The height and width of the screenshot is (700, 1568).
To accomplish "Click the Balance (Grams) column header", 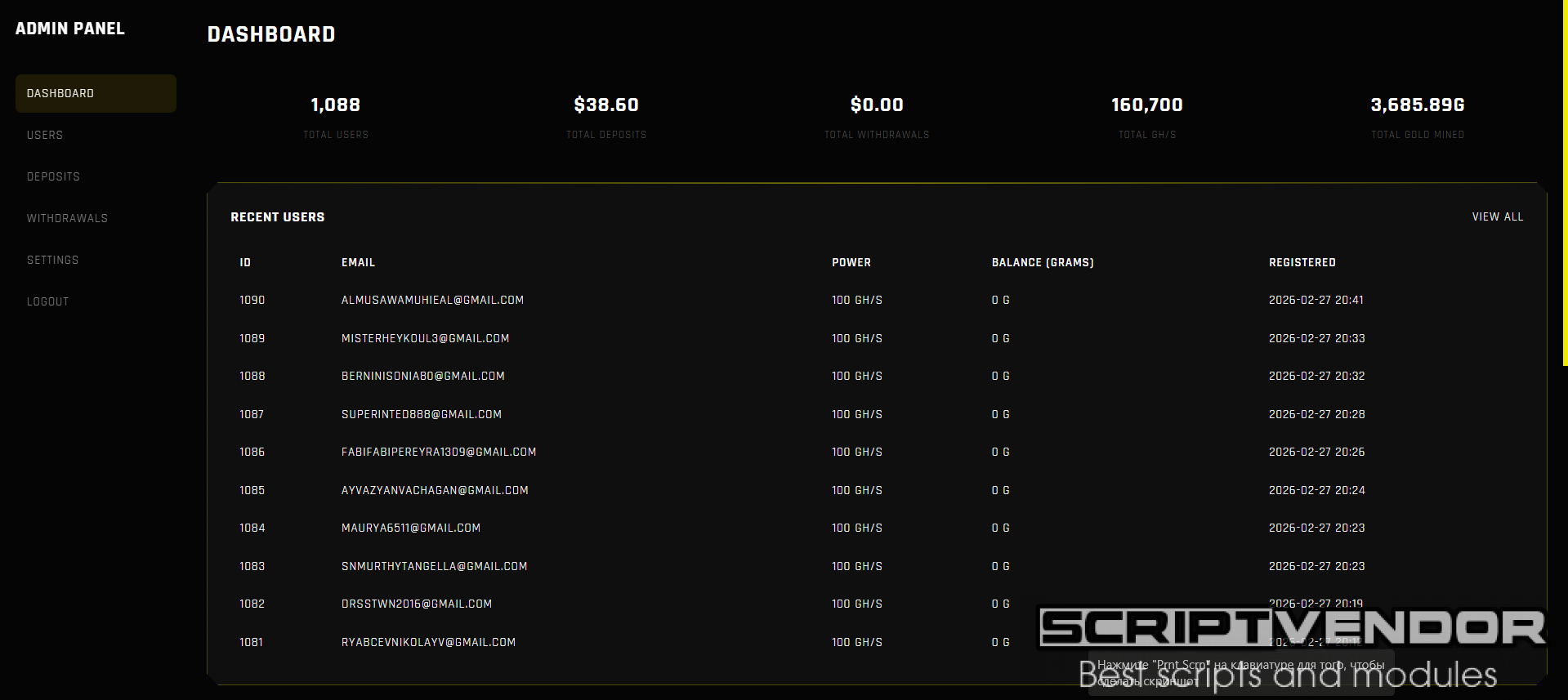I will [1043, 262].
